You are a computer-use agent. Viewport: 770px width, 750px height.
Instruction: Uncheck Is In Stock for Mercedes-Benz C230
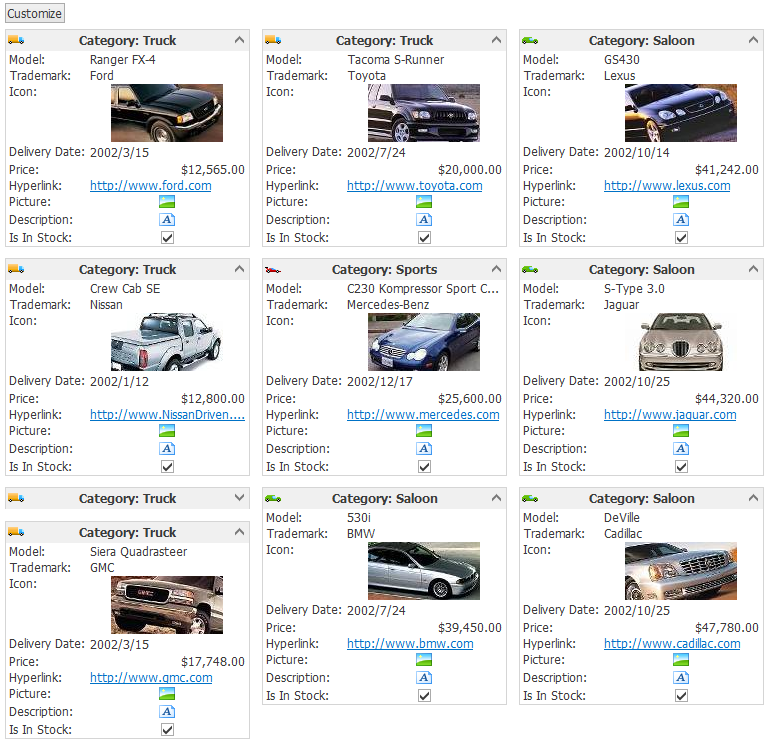(x=424, y=467)
